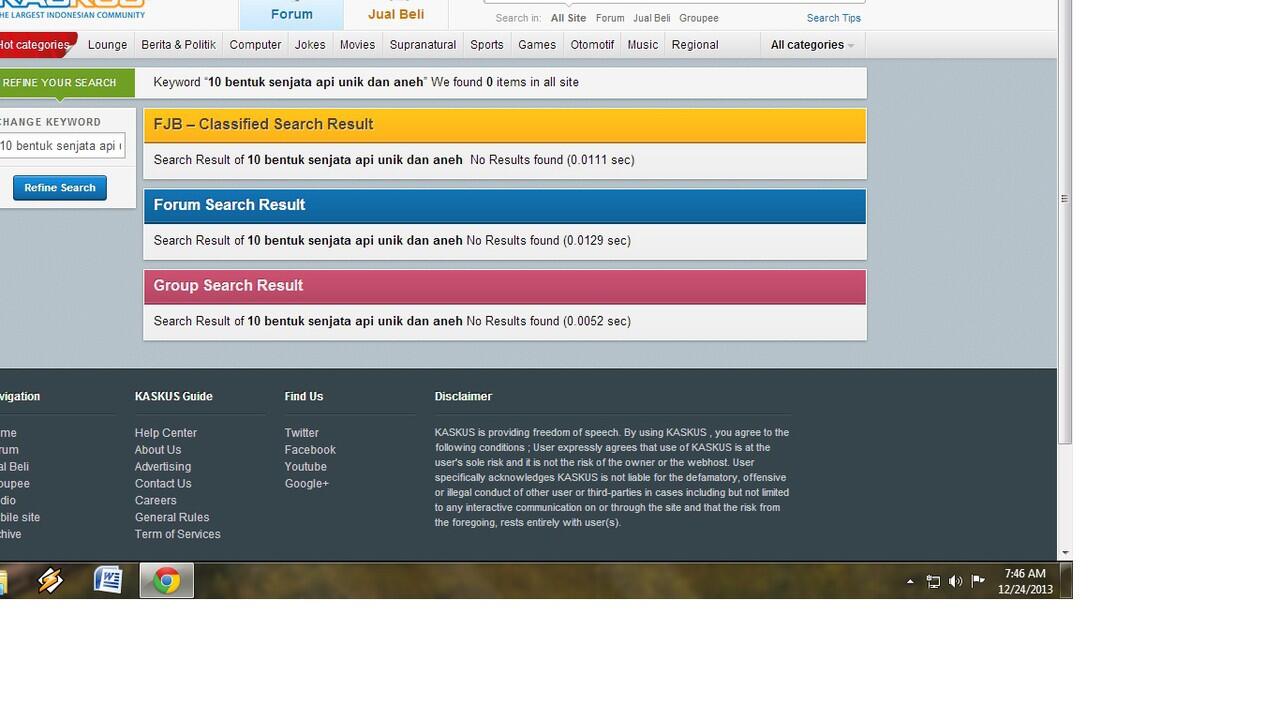
Task: Click the date 12/24/2013 in the tray
Action: click(x=1025, y=590)
